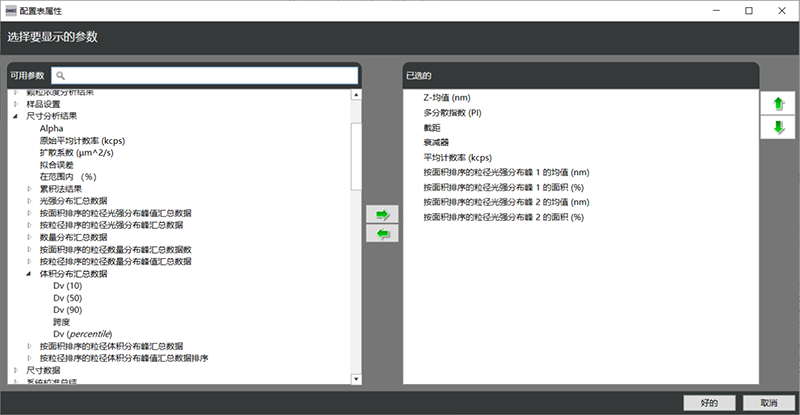Select 扩散系数 (µm^2/s) parameter
Viewport: 800px width, 415px height.
(76, 152)
